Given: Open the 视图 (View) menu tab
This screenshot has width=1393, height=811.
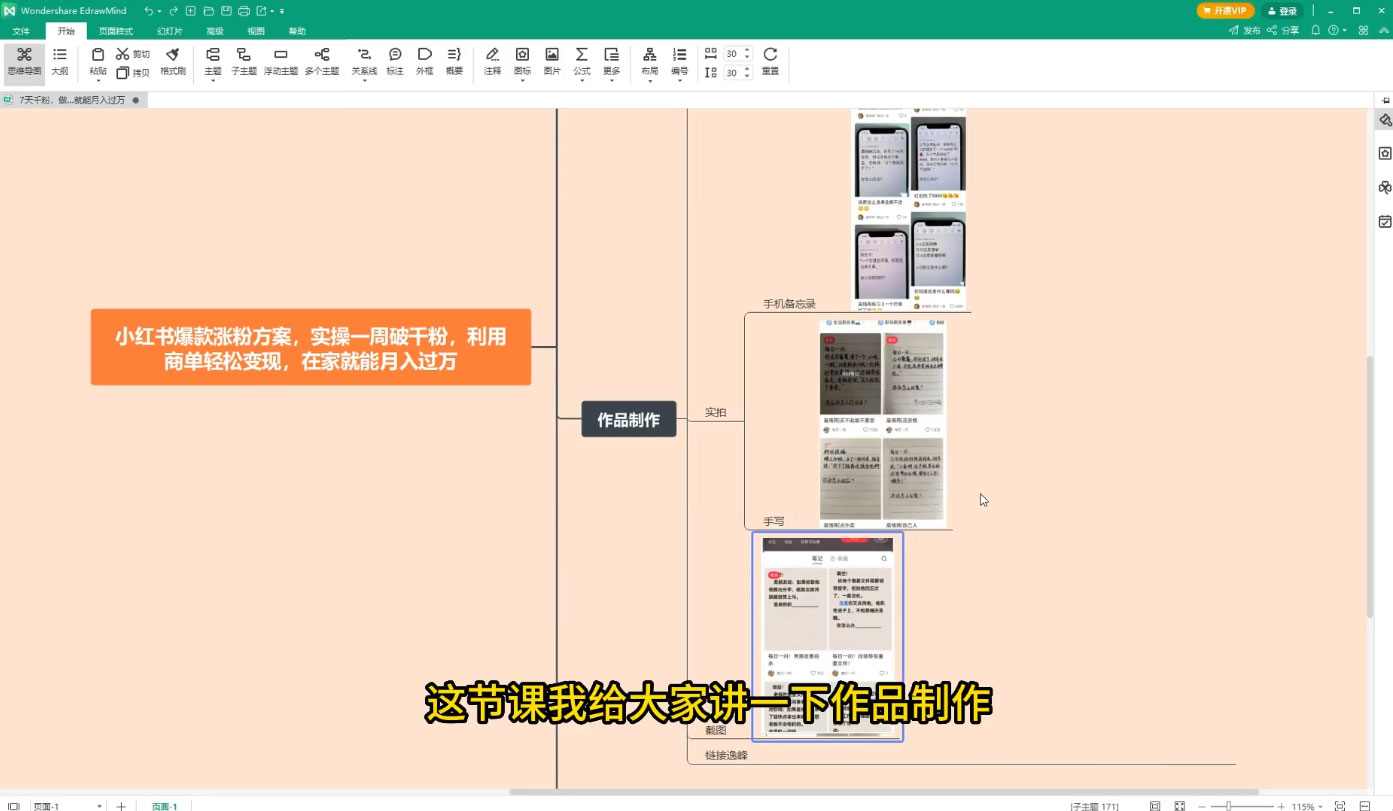Looking at the screenshot, I should click(x=255, y=30).
